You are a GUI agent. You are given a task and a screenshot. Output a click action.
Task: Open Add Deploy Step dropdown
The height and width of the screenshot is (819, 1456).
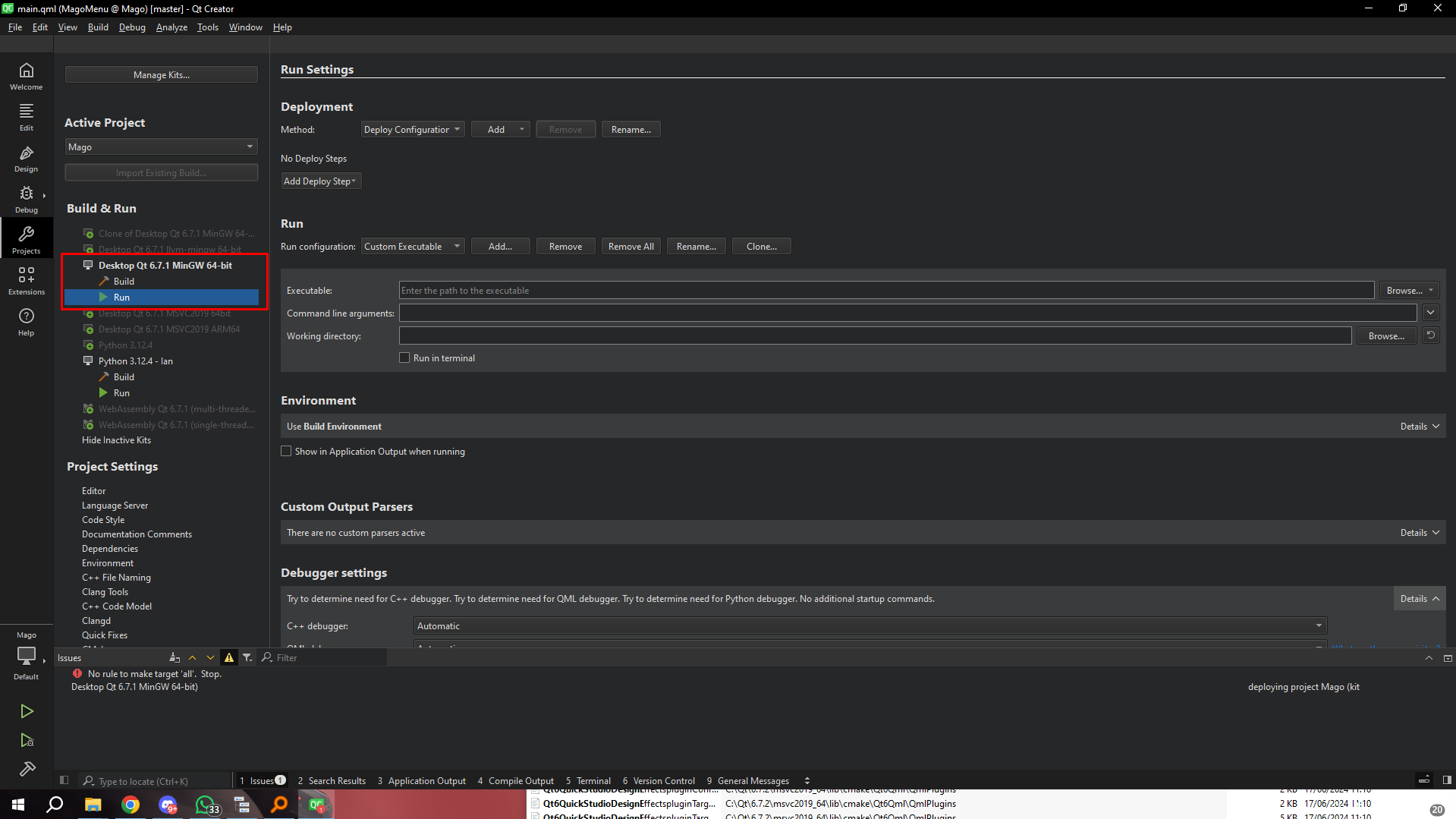[x=321, y=181]
